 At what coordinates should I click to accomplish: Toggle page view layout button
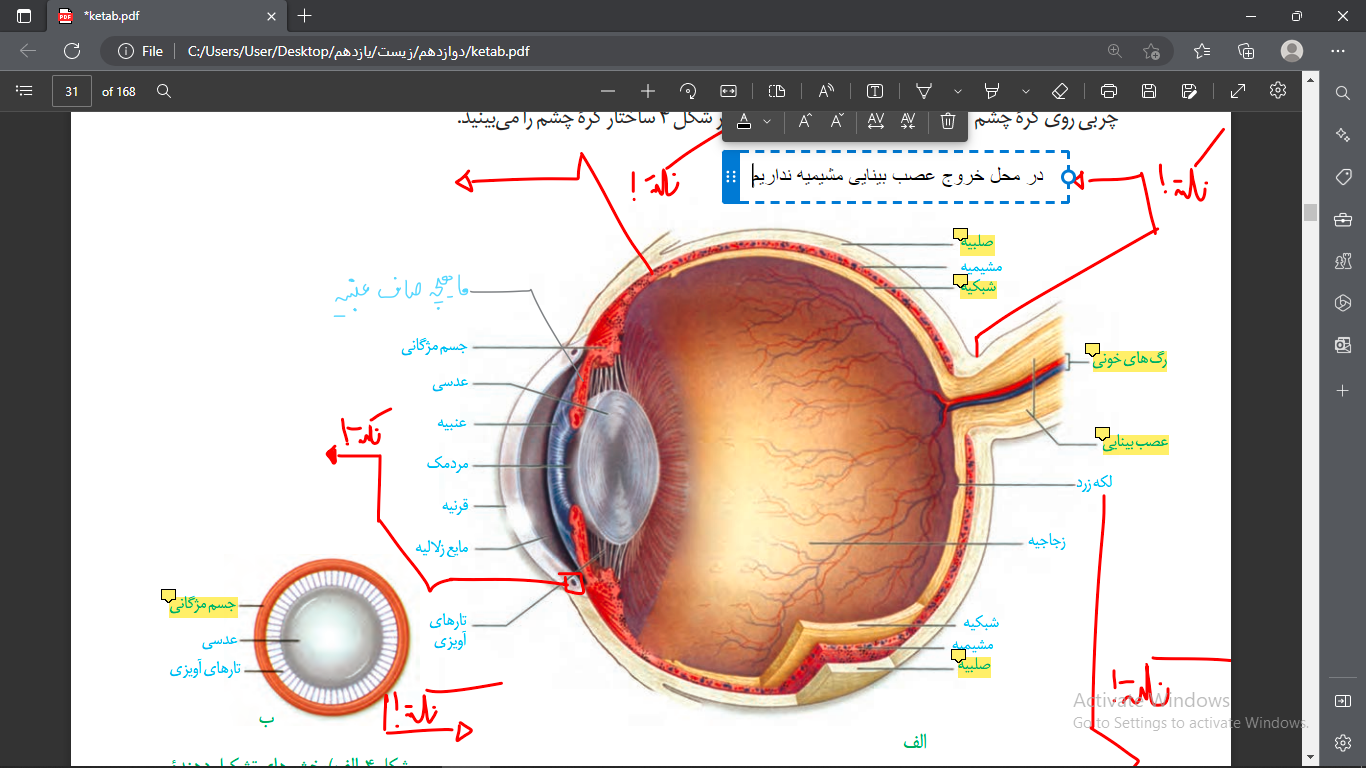tap(777, 91)
